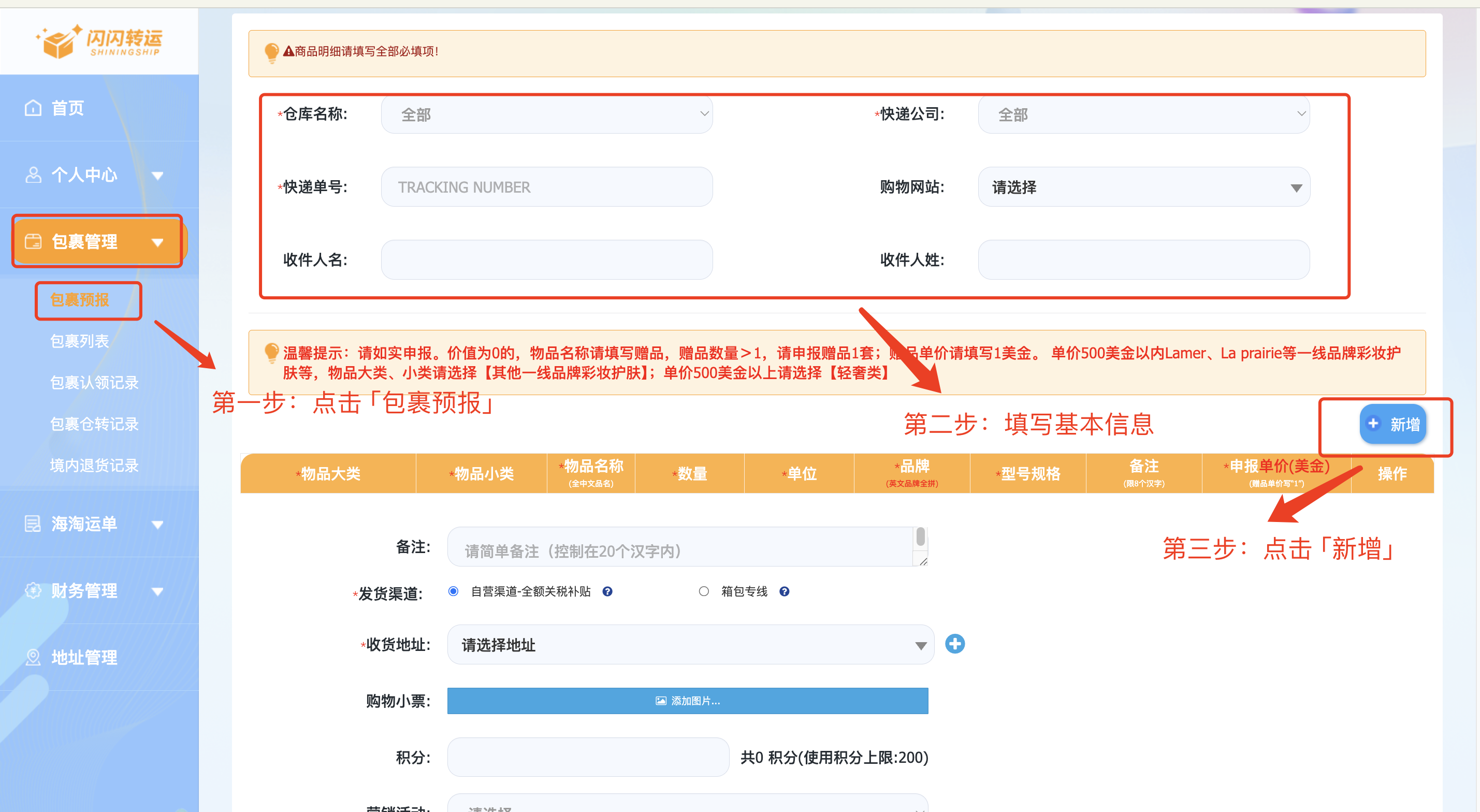Click the gear icon for 财务管理
1480x812 pixels.
33,590
